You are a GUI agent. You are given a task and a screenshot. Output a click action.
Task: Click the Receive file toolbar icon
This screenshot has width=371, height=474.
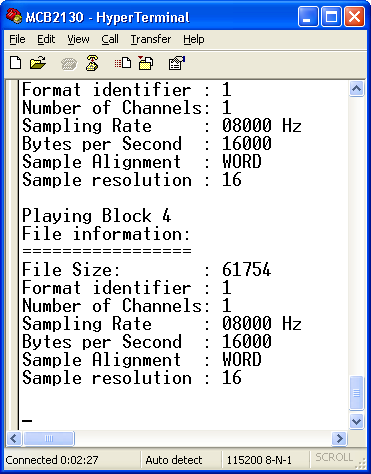tap(146, 63)
